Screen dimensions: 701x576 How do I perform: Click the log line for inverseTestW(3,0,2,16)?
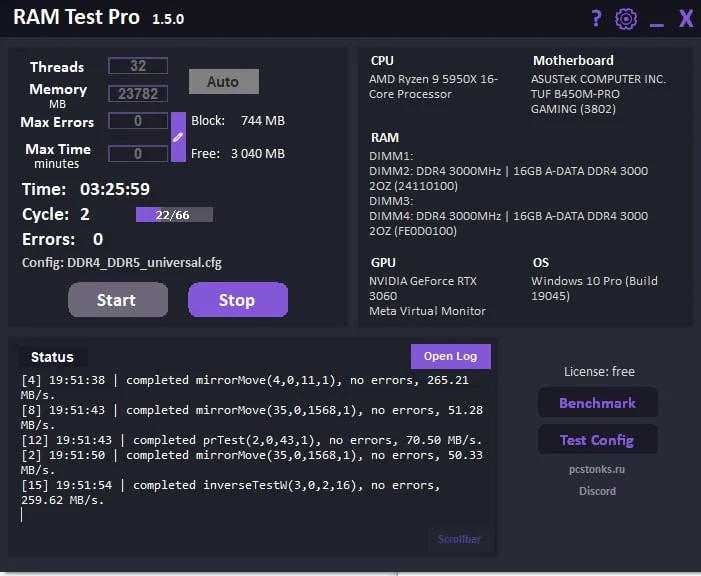231,492
